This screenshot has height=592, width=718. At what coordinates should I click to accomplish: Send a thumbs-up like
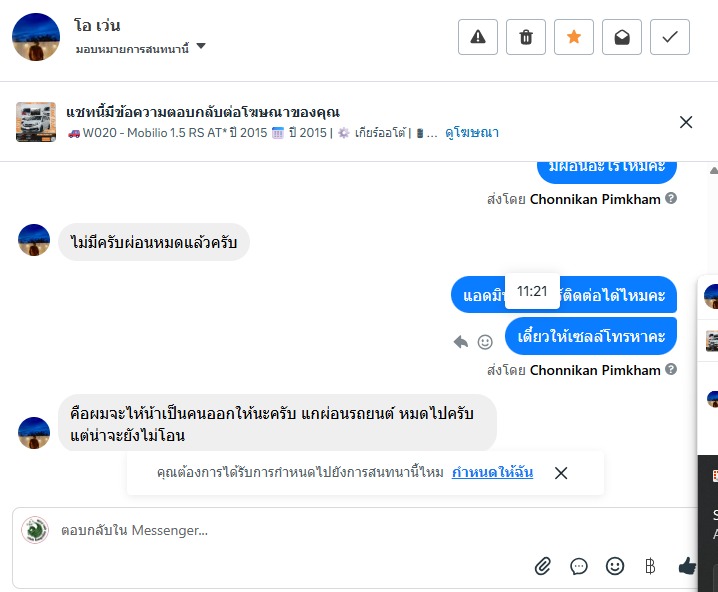[x=687, y=566]
